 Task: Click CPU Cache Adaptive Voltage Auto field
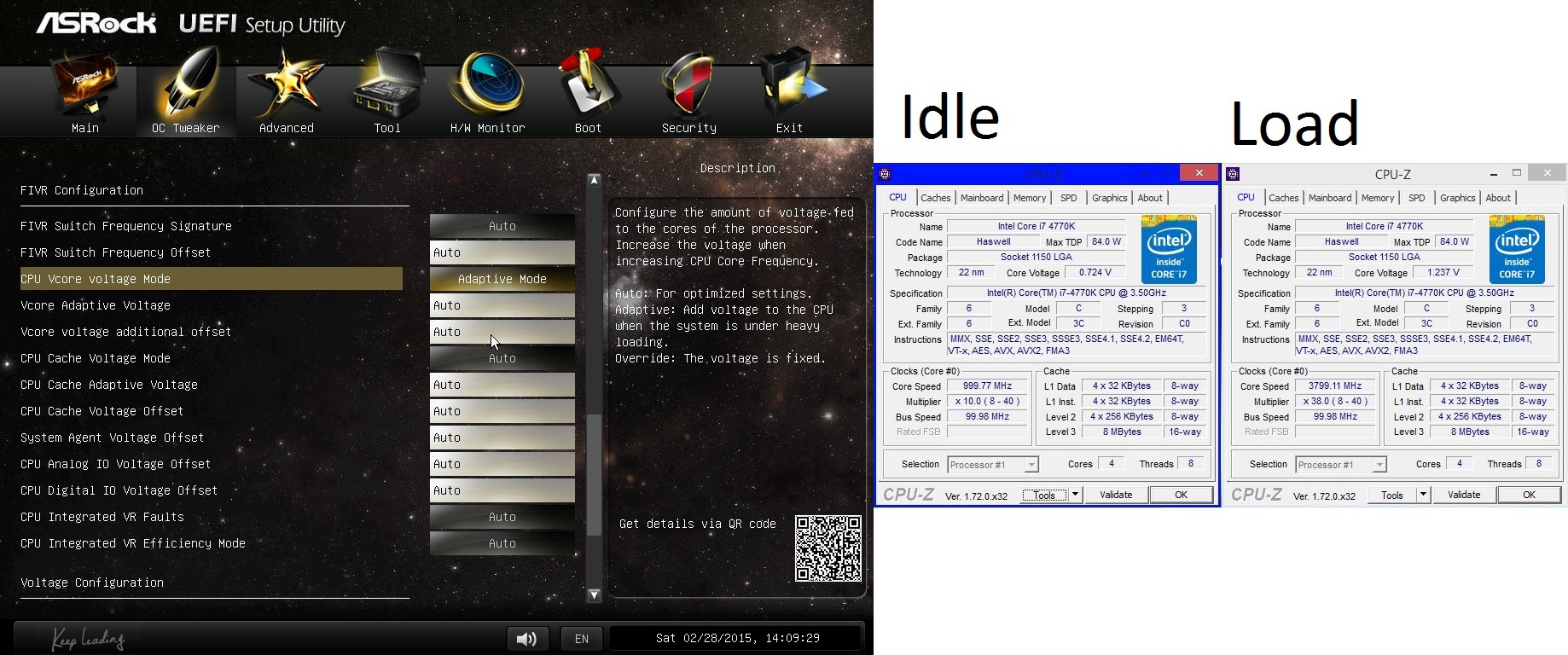pyautogui.click(x=502, y=385)
